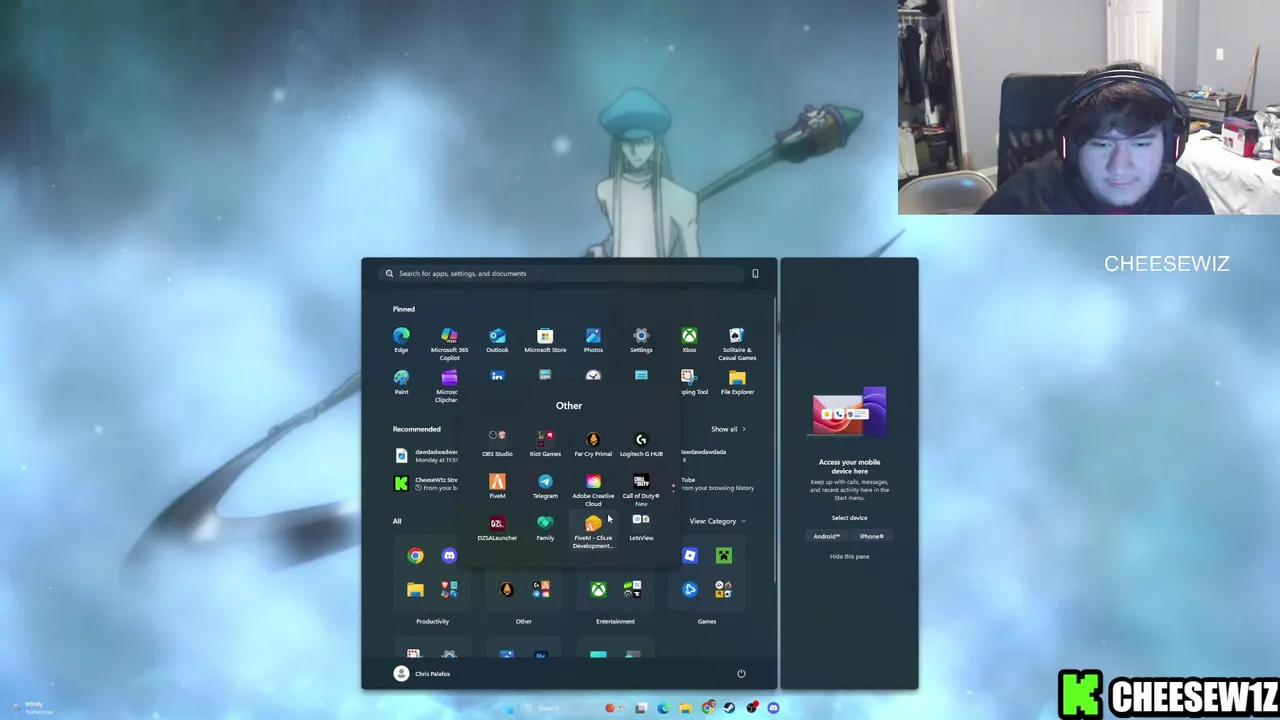Open the Paint pinned app
Image resolution: width=1280 pixels, height=720 pixels.
coord(401,382)
